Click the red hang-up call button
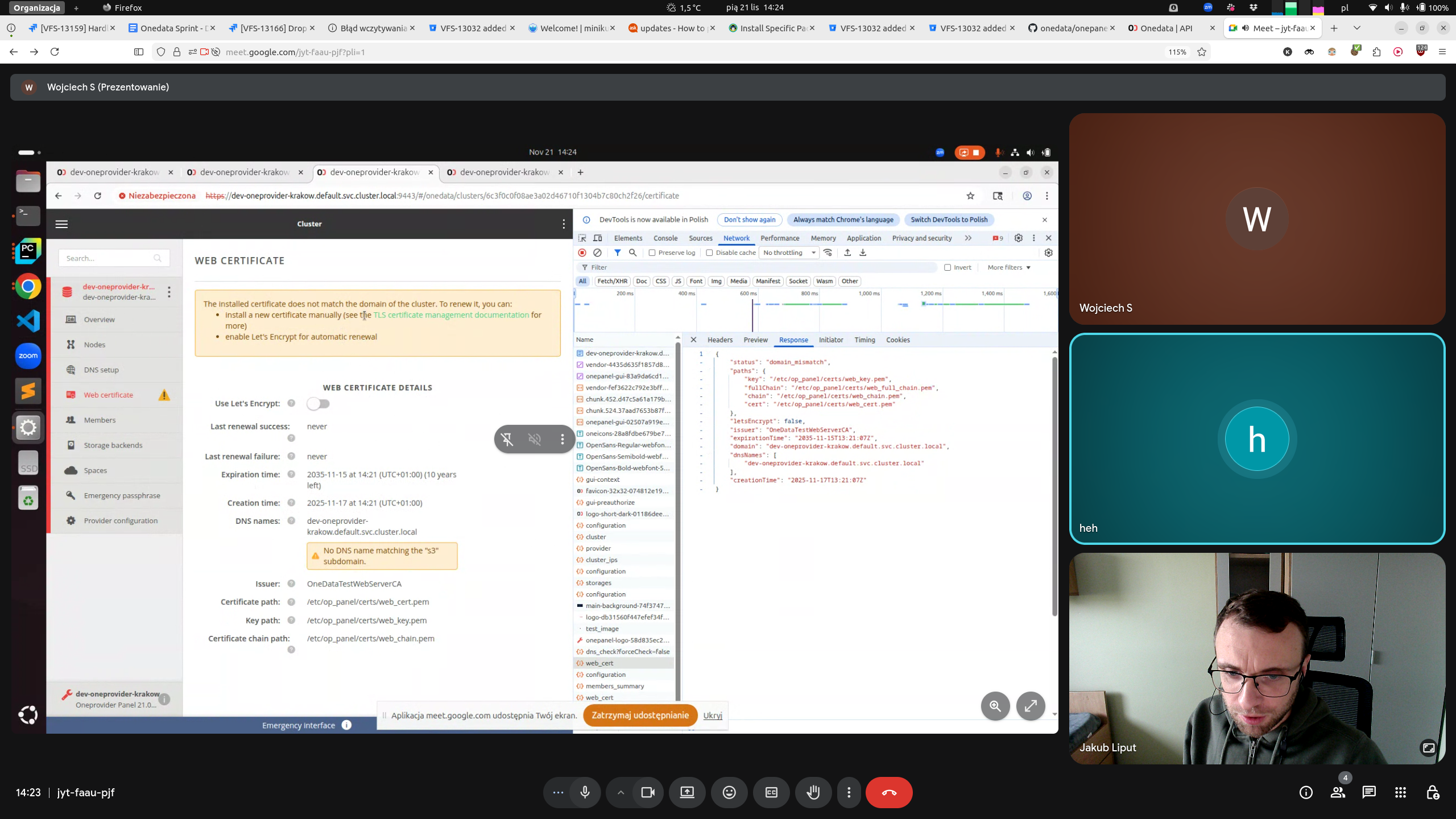This screenshot has height=819, width=1456. (888, 792)
